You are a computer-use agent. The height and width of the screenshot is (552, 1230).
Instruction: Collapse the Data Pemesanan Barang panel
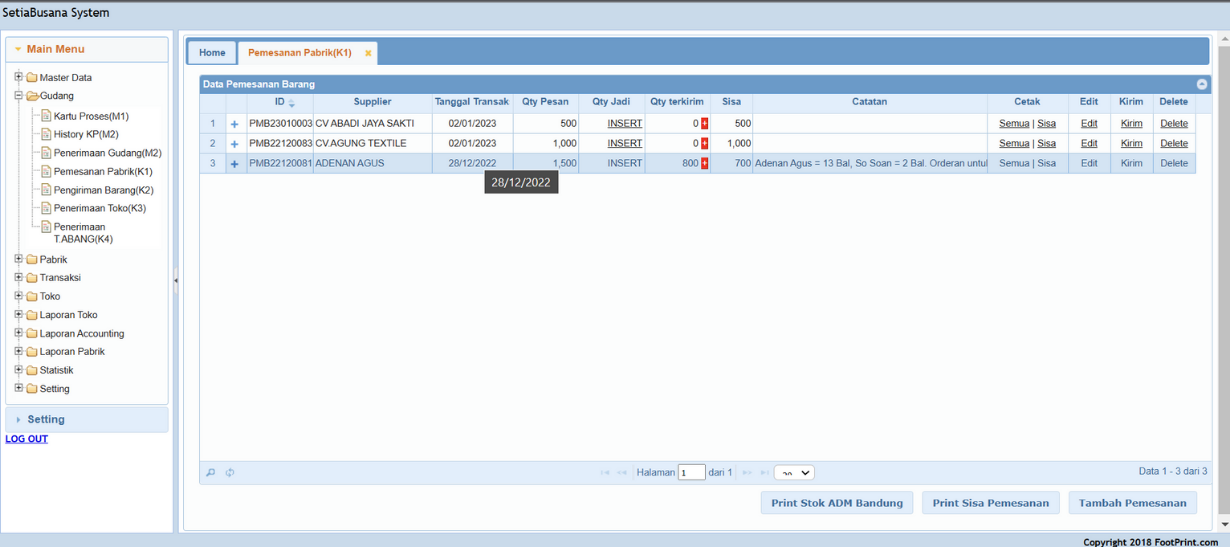click(x=1202, y=85)
